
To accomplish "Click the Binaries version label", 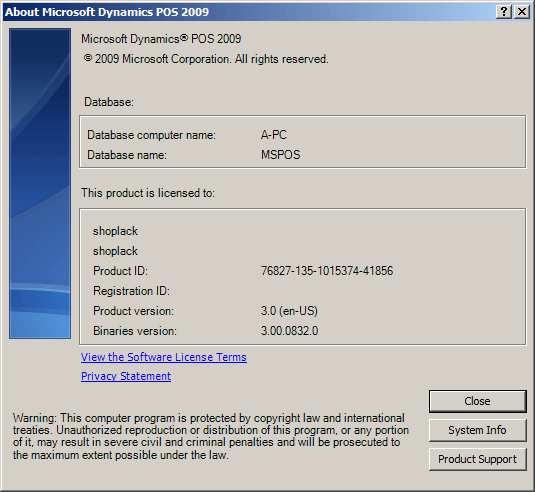I will [x=135, y=331].
